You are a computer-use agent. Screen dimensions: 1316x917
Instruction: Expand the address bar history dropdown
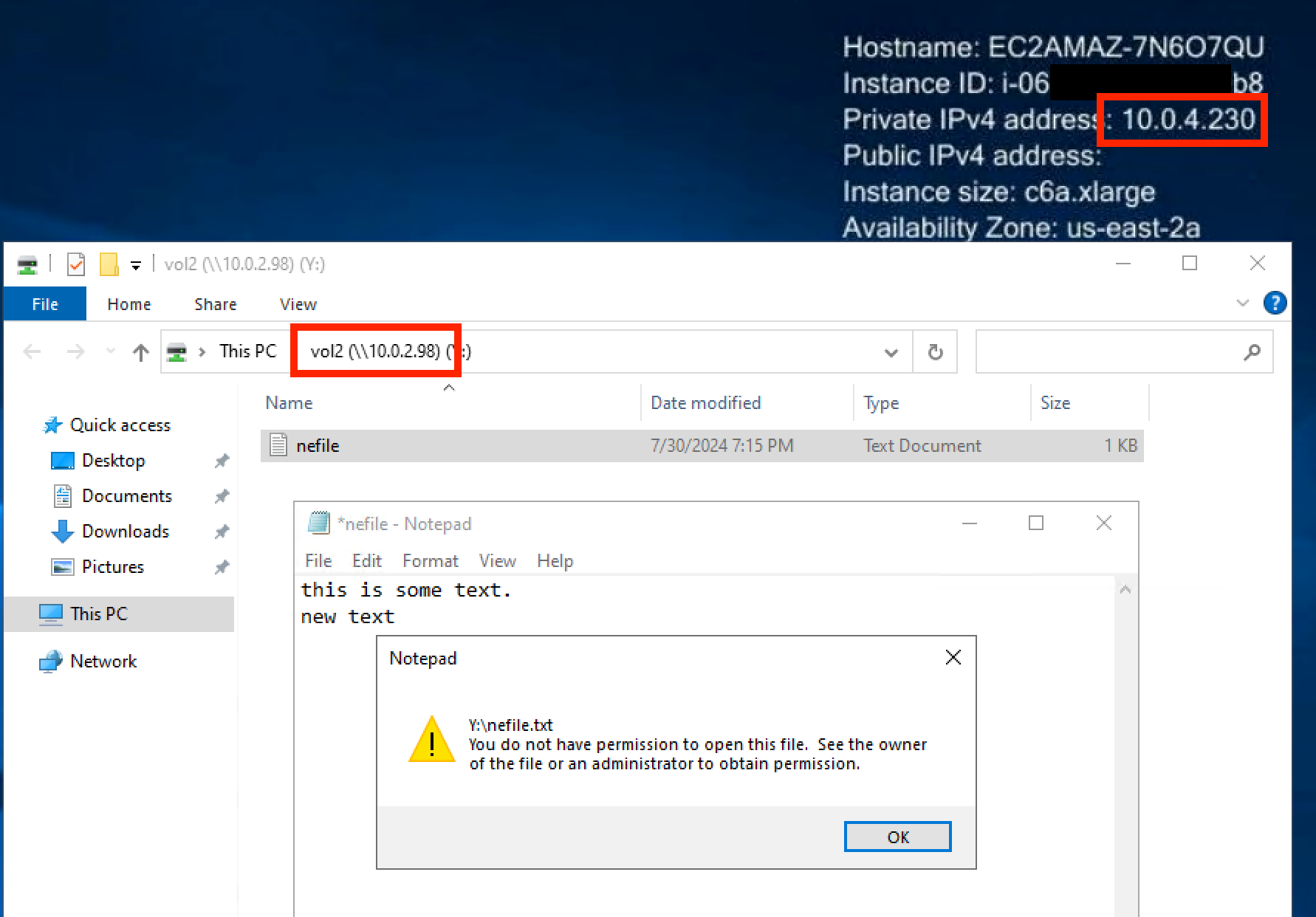(x=891, y=351)
